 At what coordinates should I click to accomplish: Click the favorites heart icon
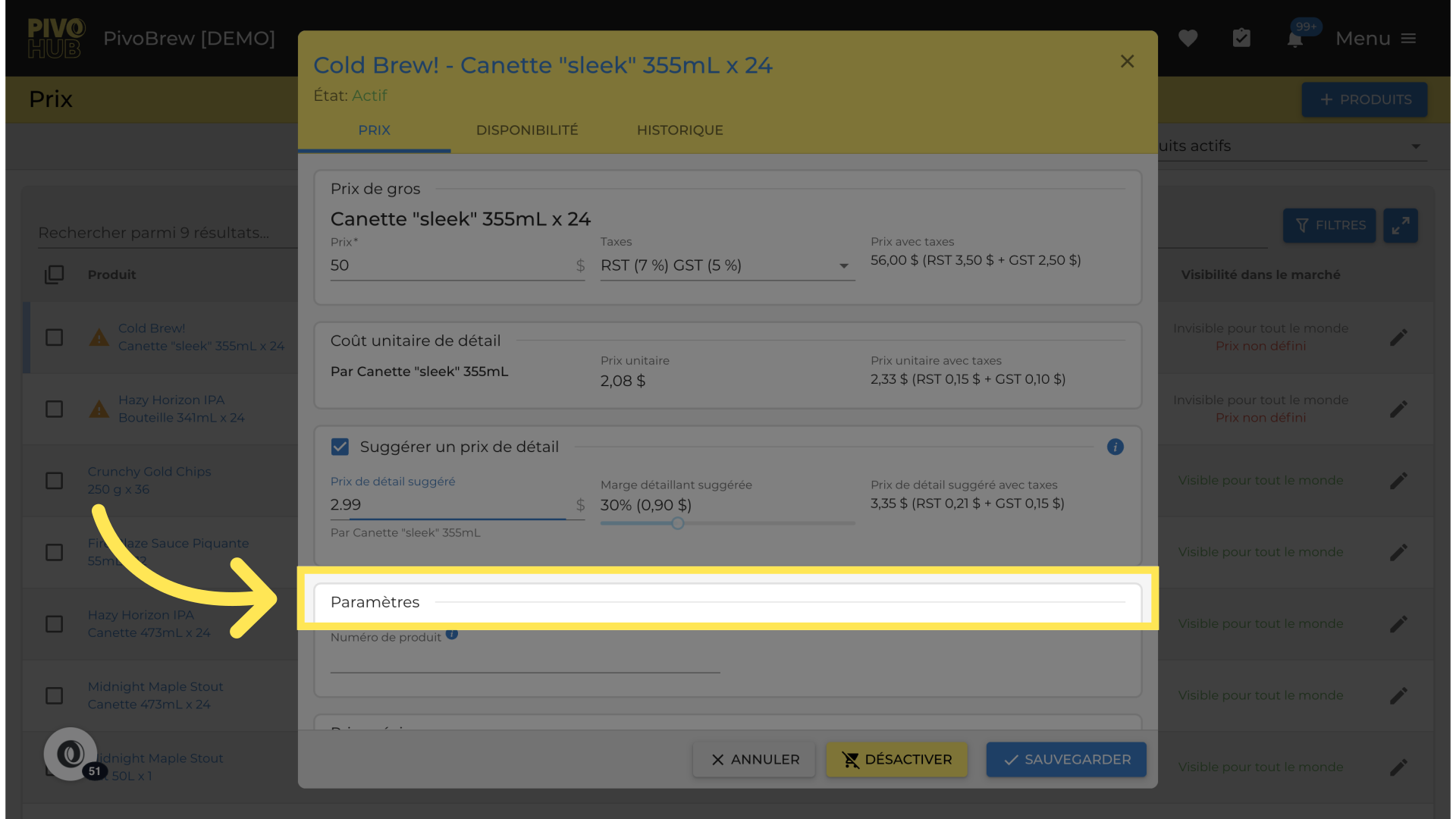point(1188,38)
